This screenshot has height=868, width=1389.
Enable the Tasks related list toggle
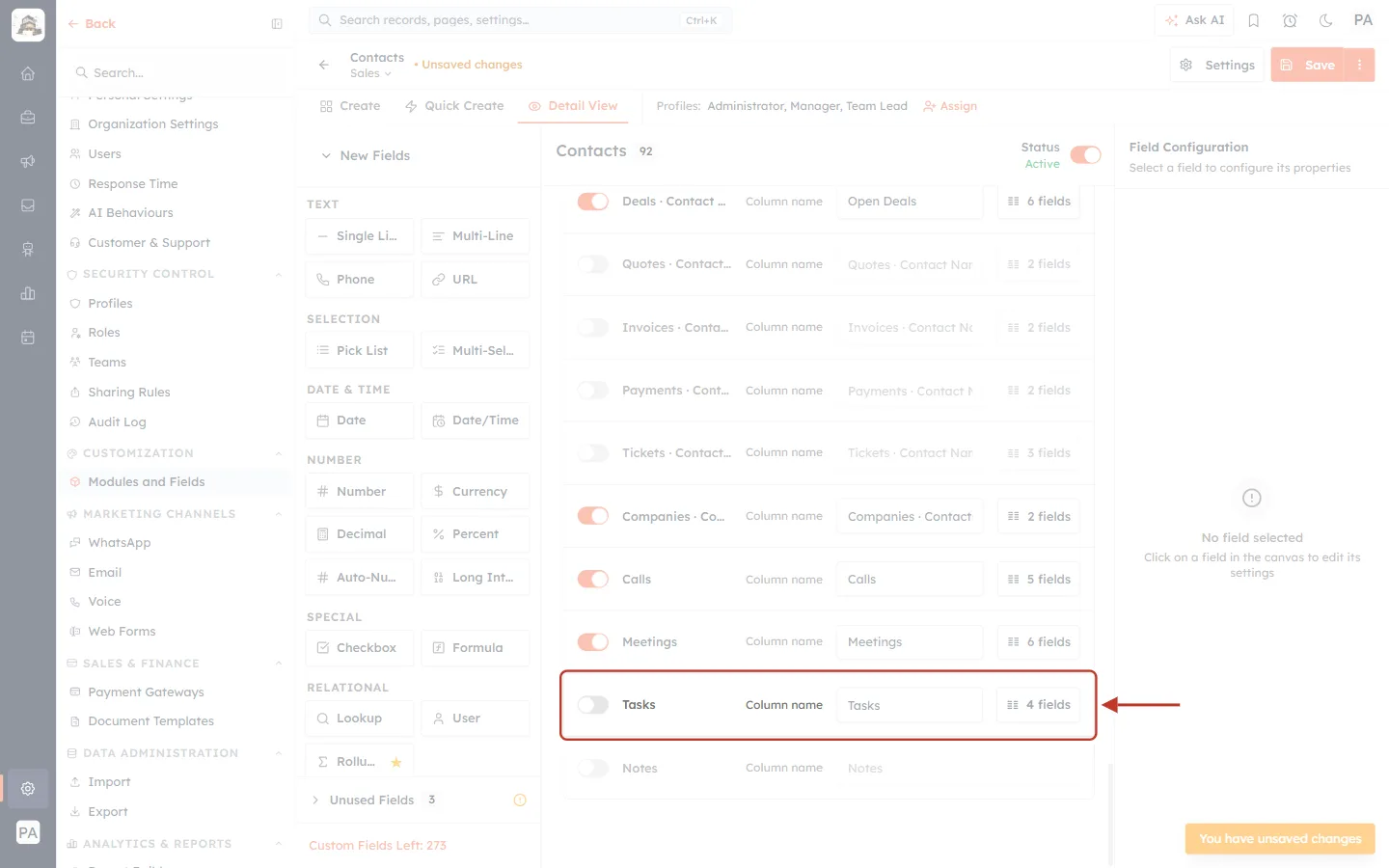(x=593, y=705)
